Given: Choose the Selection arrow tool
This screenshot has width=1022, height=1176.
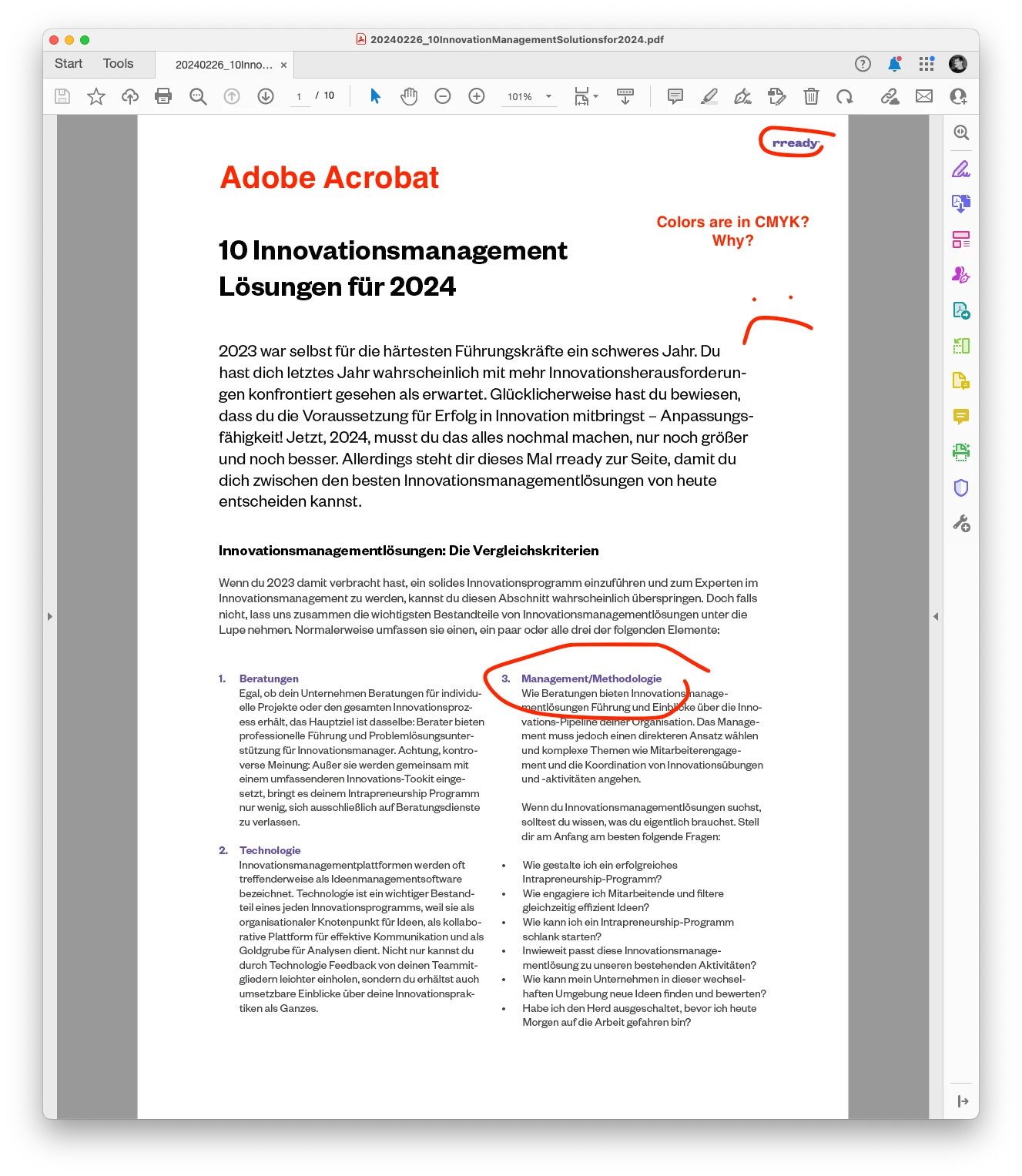Looking at the screenshot, I should tap(375, 96).
